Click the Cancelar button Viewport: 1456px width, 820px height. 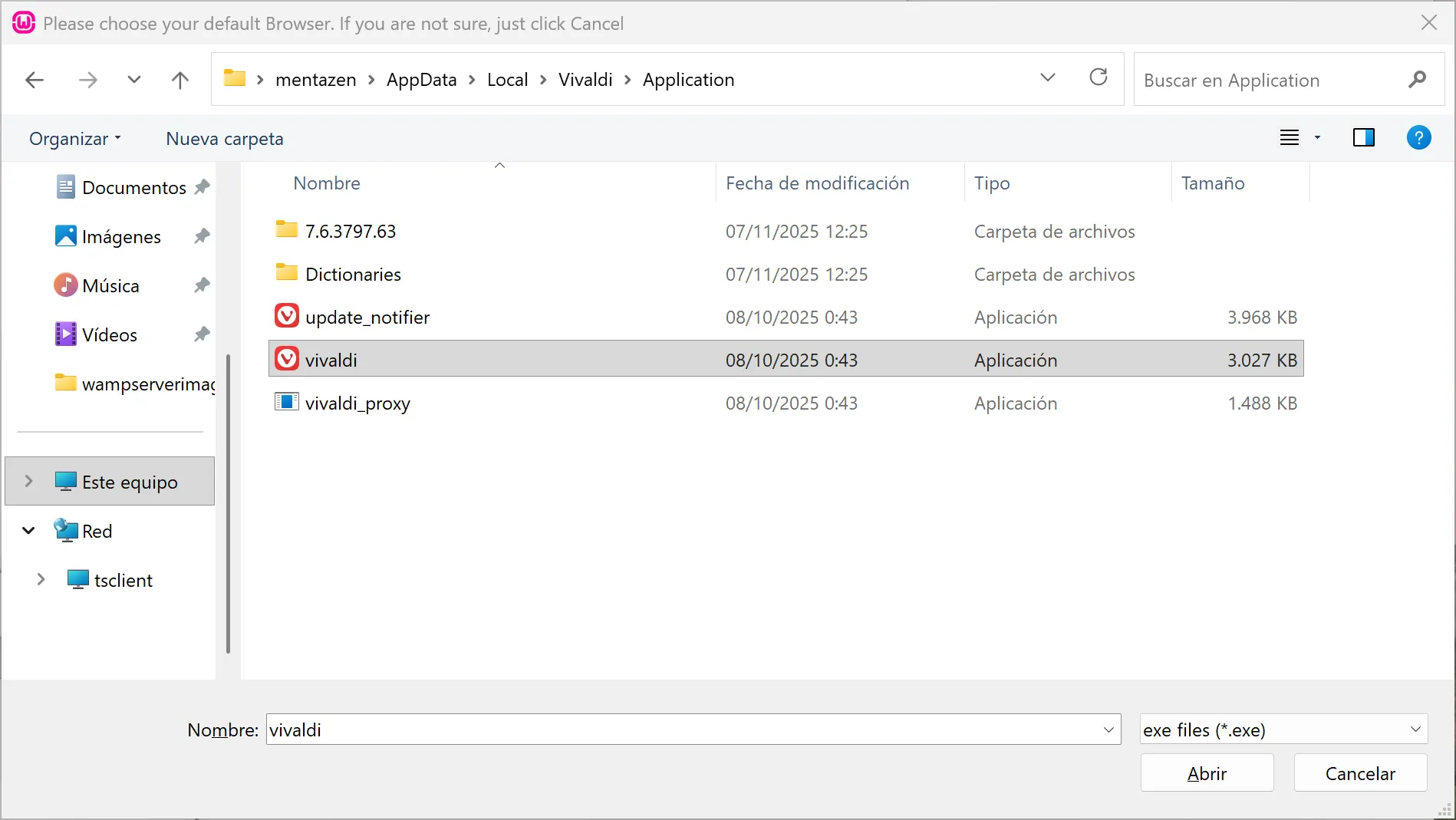[x=1359, y=773]
